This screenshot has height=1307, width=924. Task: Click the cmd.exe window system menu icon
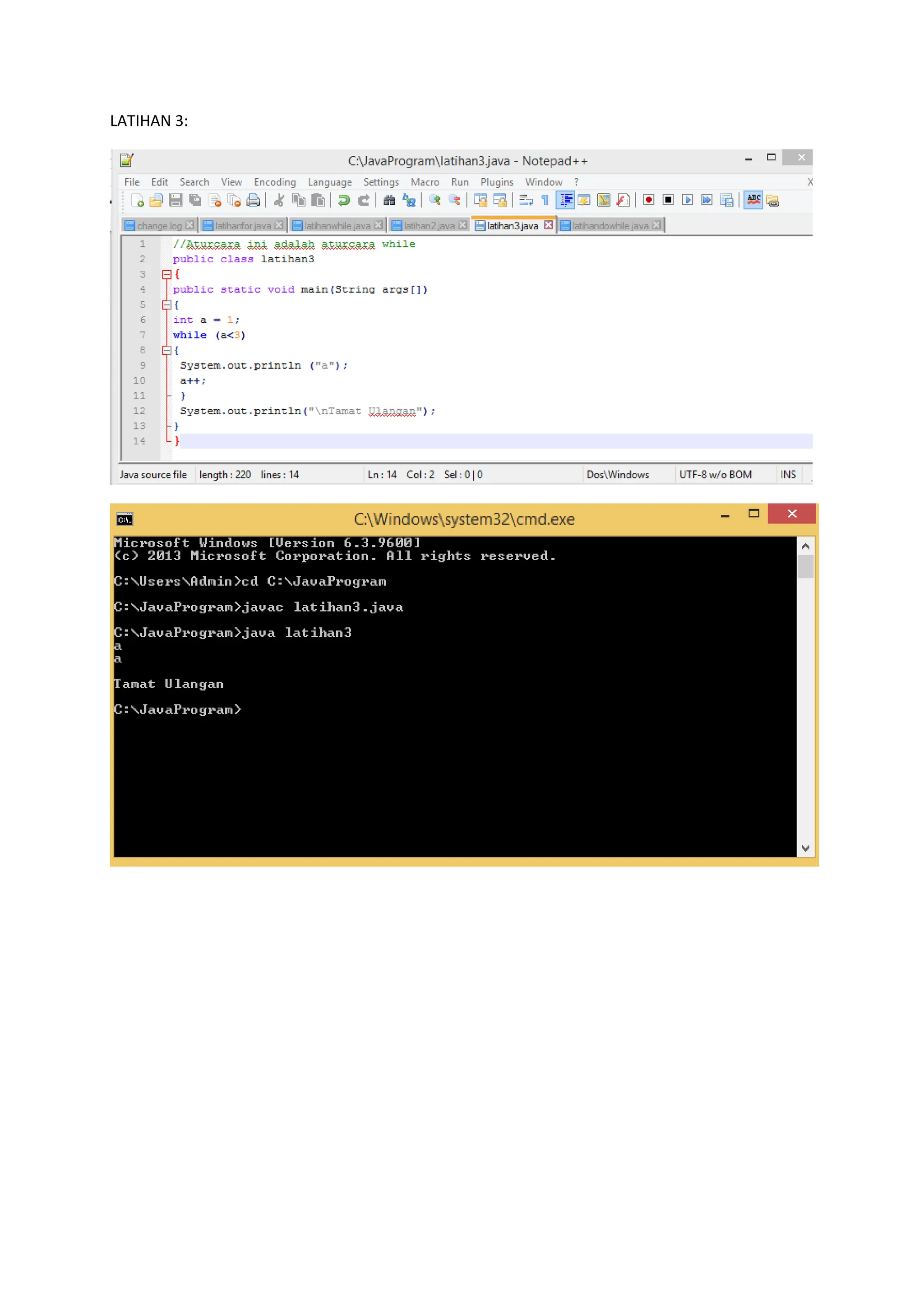tap(125, 519)
